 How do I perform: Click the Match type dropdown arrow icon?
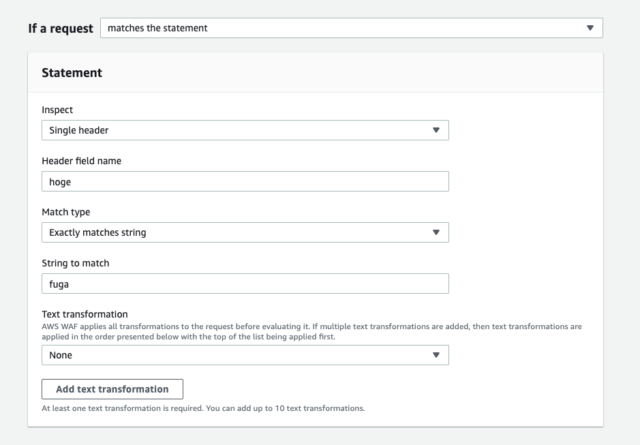[436, 232]
